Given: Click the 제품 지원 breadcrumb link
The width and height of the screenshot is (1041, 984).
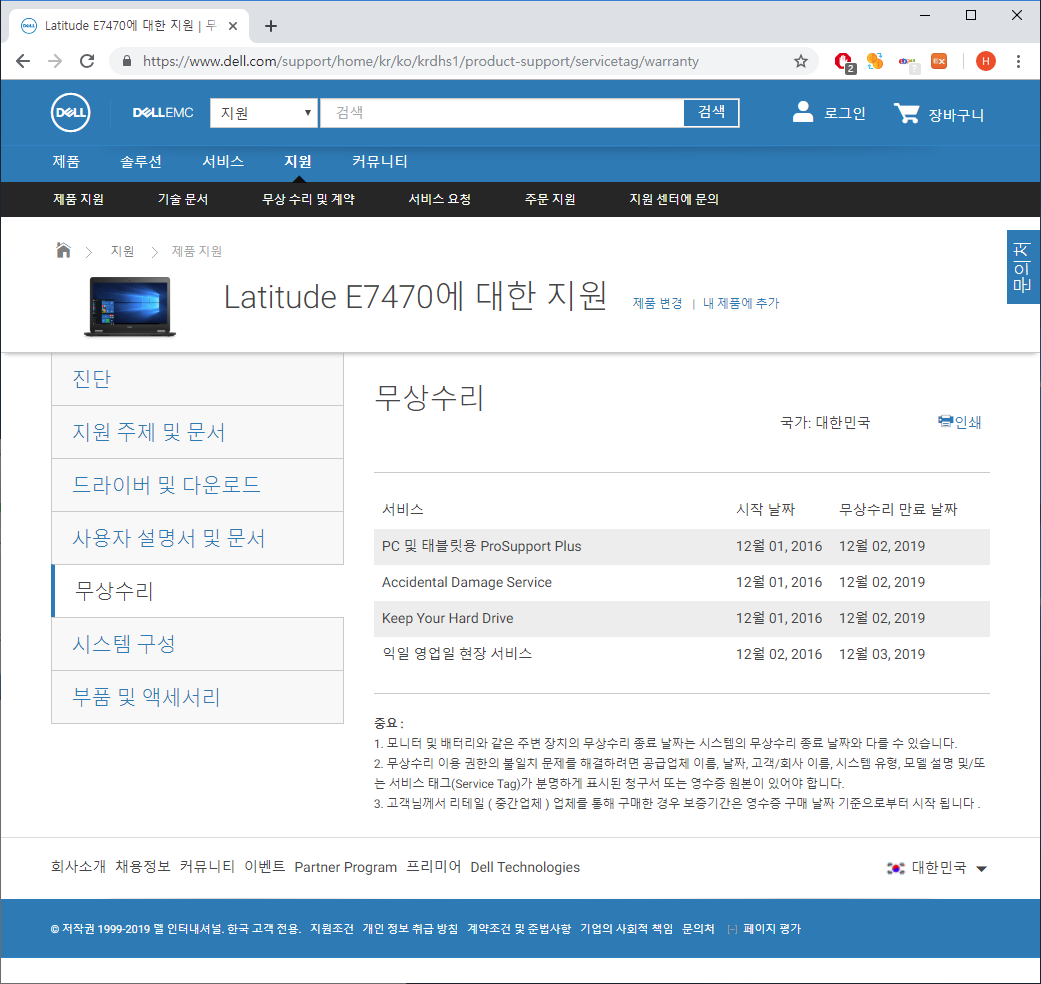Looking at the screenshot, I should click(197, 251).
